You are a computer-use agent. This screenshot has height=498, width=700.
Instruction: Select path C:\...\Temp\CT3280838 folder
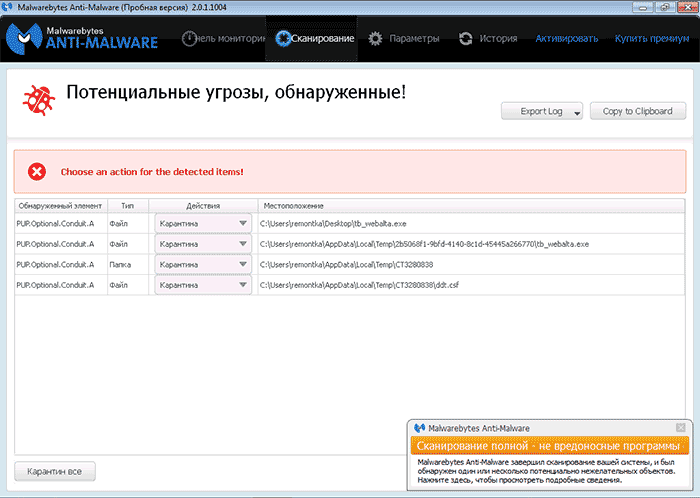(x=346, y=265)
